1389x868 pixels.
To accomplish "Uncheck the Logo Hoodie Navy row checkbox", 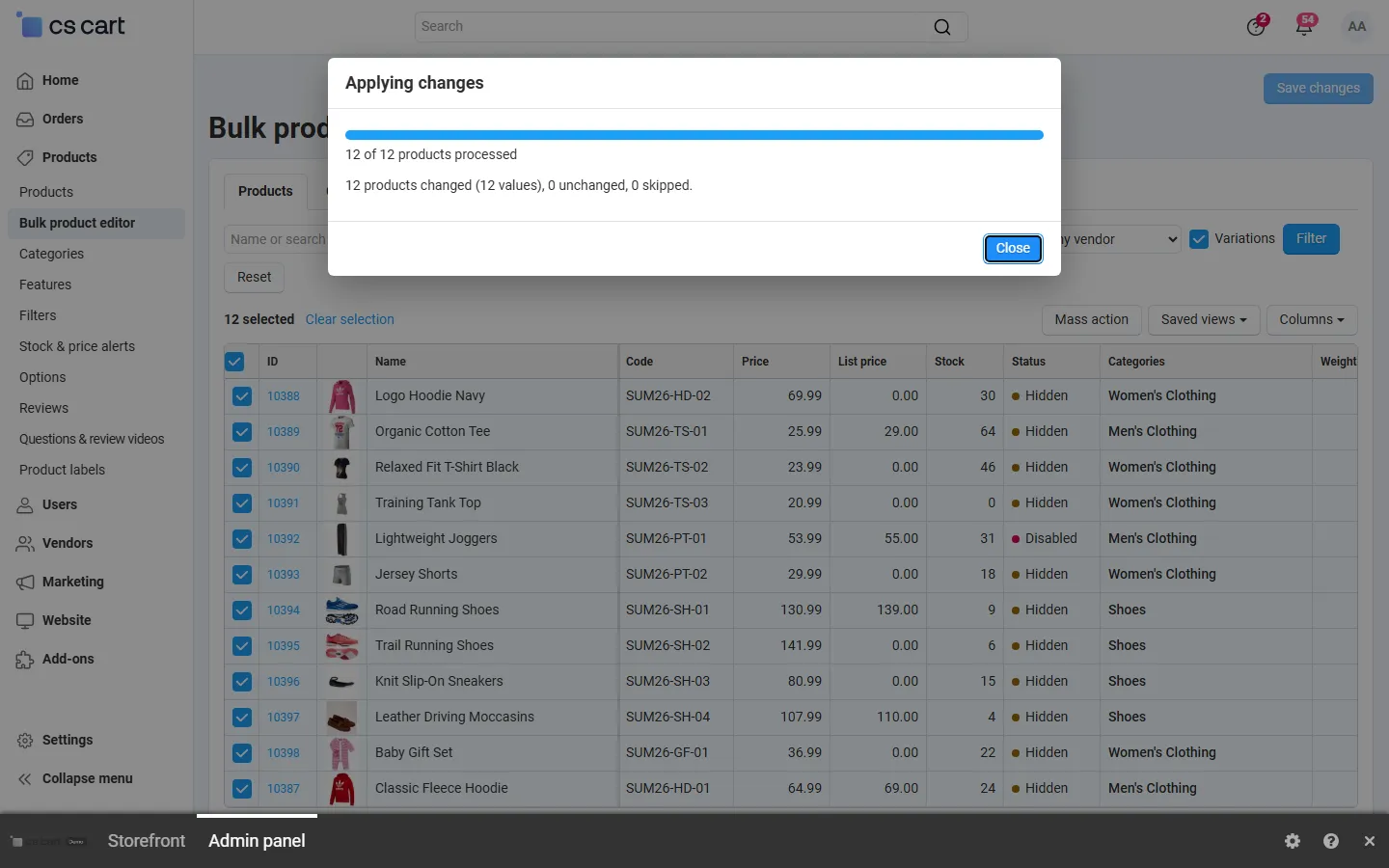I will [x=242, y=396].
